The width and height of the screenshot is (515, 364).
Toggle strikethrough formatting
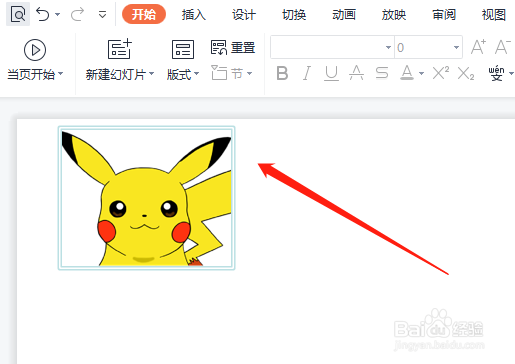(x=382, y=73)
